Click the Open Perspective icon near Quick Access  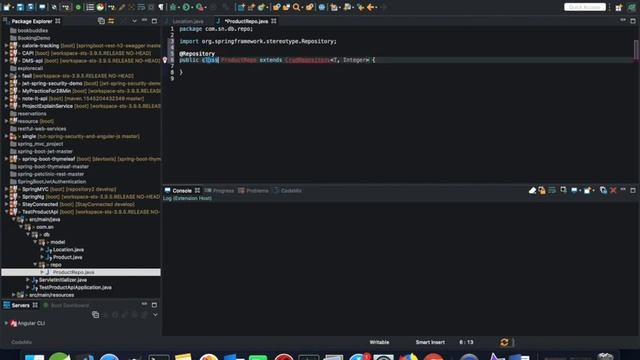coord(619,7)
